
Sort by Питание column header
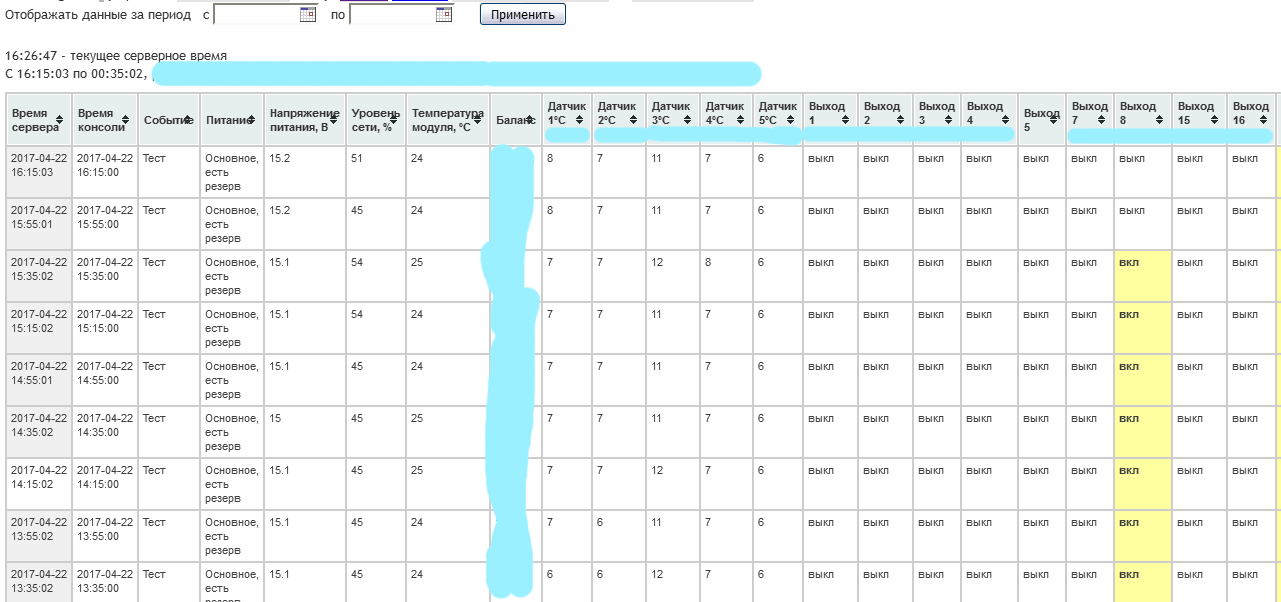click(x=231, y=120)
